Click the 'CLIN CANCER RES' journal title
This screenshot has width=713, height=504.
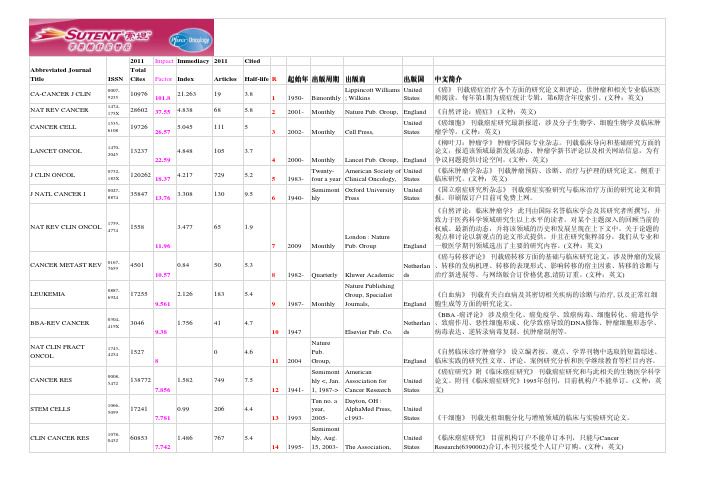click(x=60, y=438)
